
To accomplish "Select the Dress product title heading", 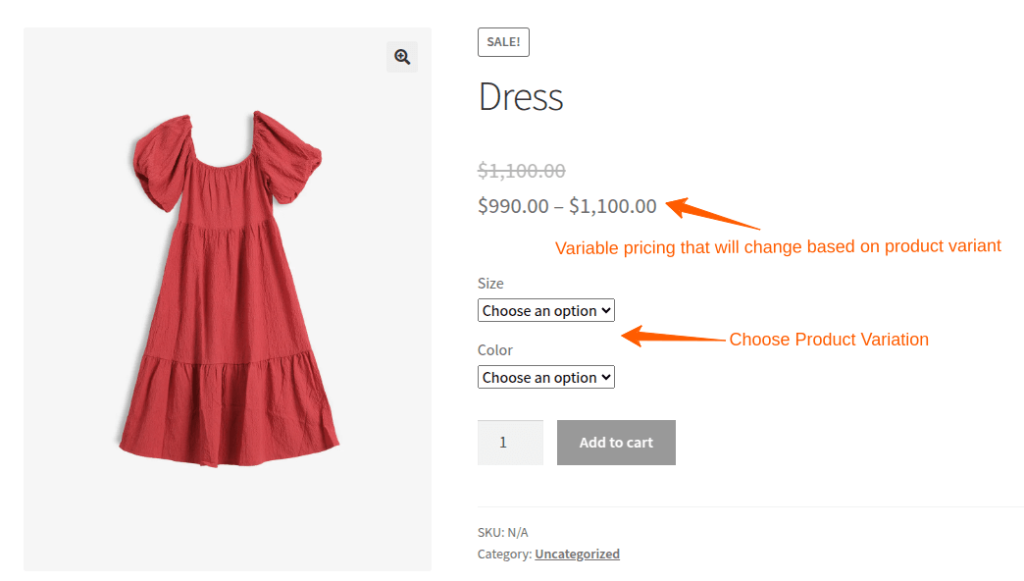I will [x=520, y=97].
